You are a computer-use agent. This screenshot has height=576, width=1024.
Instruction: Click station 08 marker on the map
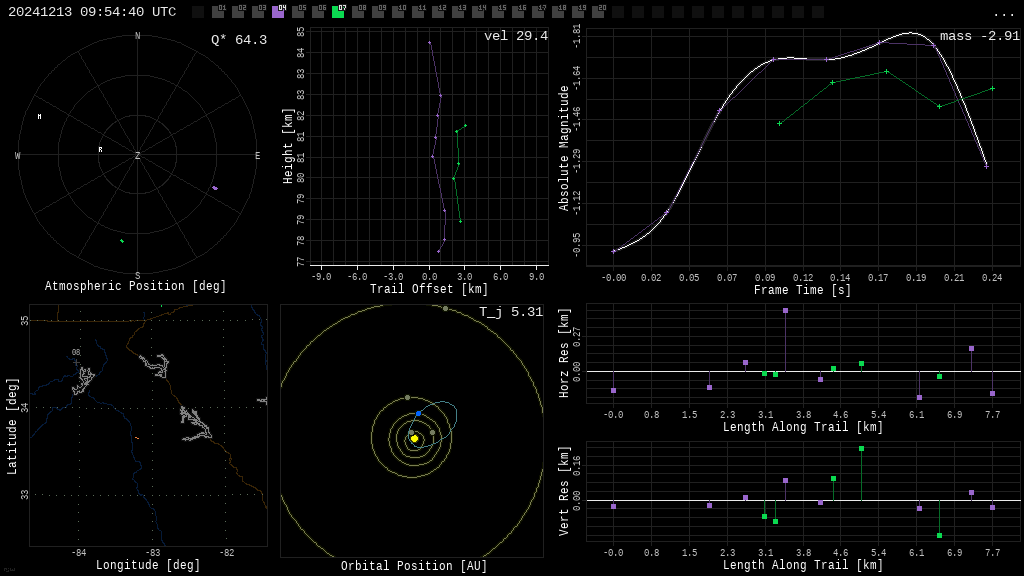click(76, 361)
